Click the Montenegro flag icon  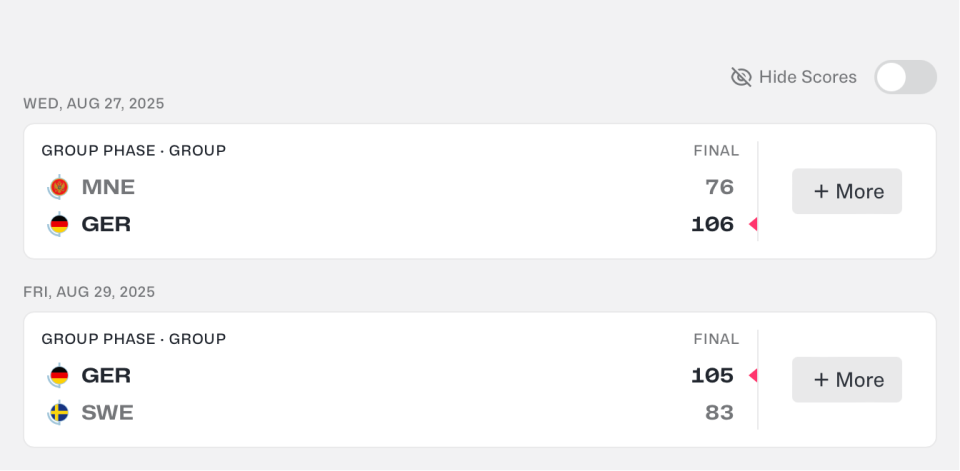pos(59,187)
